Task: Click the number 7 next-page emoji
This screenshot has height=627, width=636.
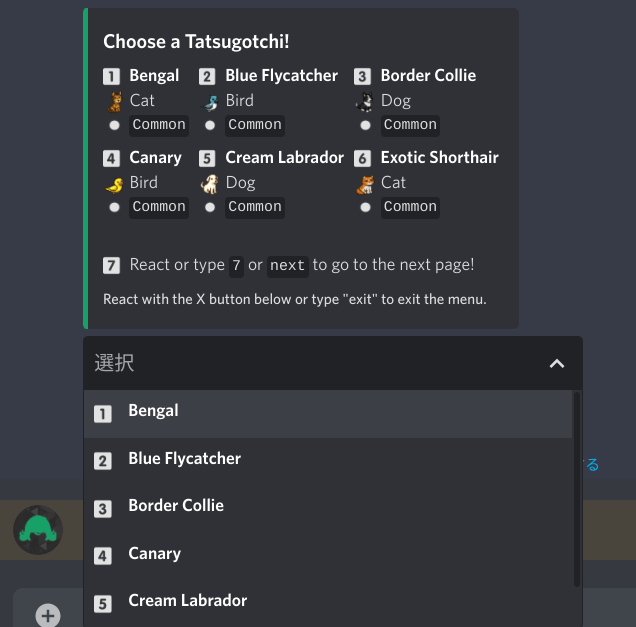Action: pos(111,266)
